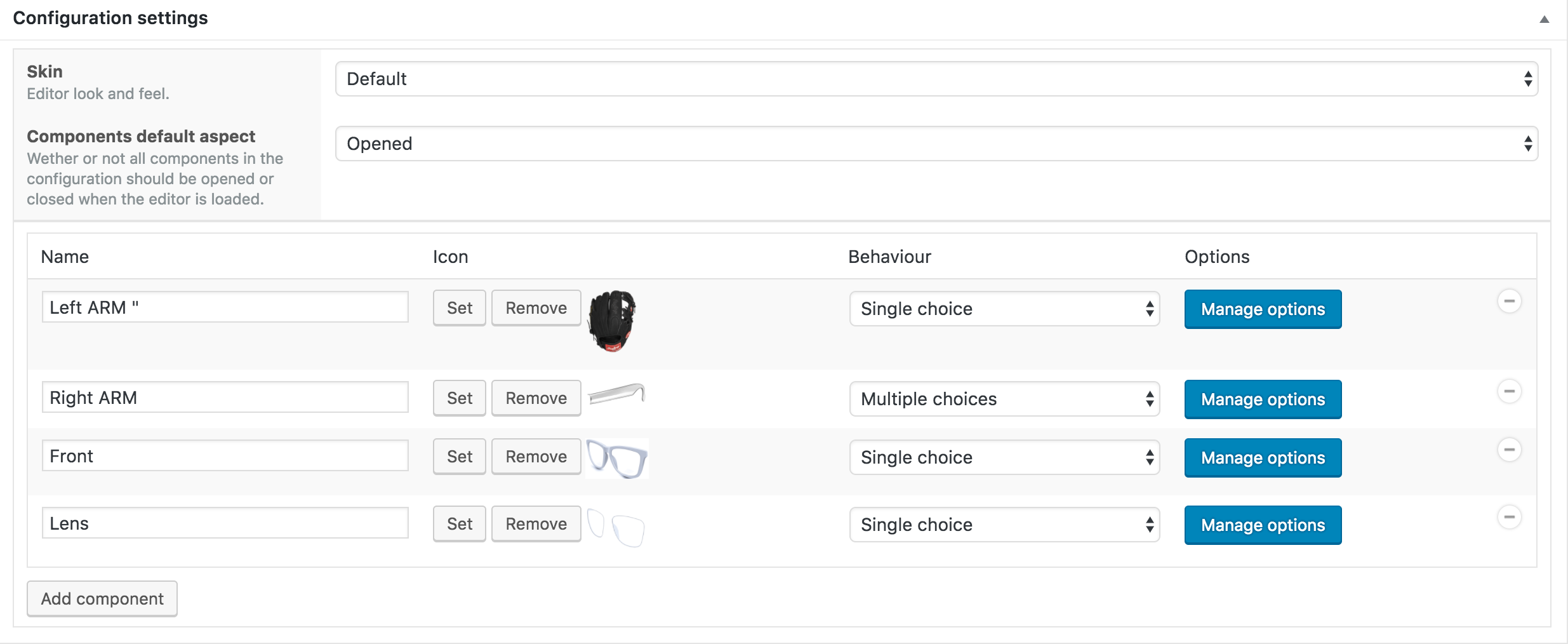Focus the Lens name text field
This screenshot has width=1568, height=644.
pyautogui.click(x=225, y=523)
